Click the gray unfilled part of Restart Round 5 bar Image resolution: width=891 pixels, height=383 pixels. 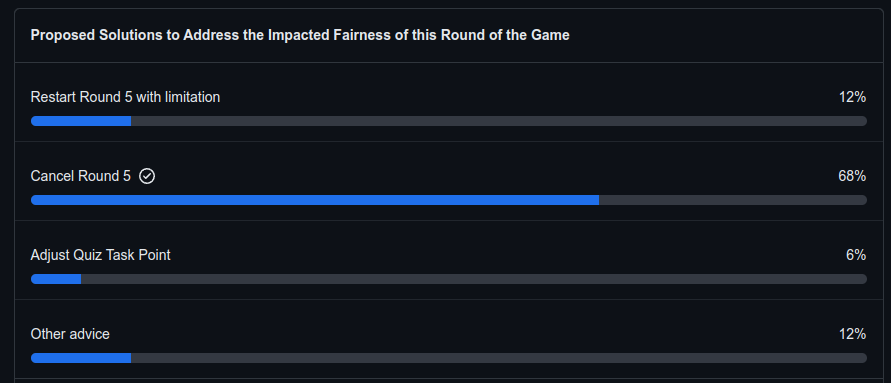point(499,121)
